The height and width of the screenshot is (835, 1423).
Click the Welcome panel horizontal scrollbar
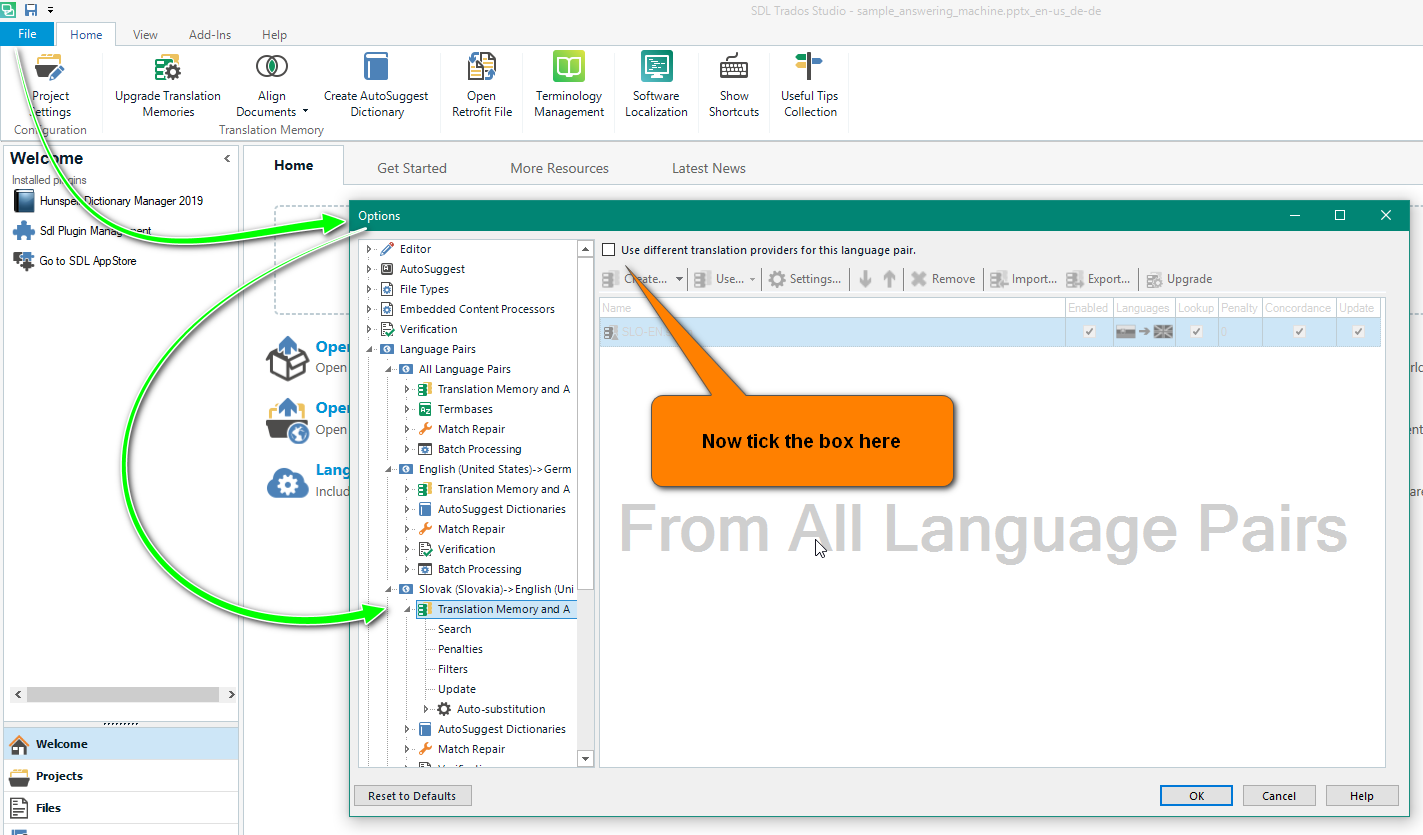123,694
